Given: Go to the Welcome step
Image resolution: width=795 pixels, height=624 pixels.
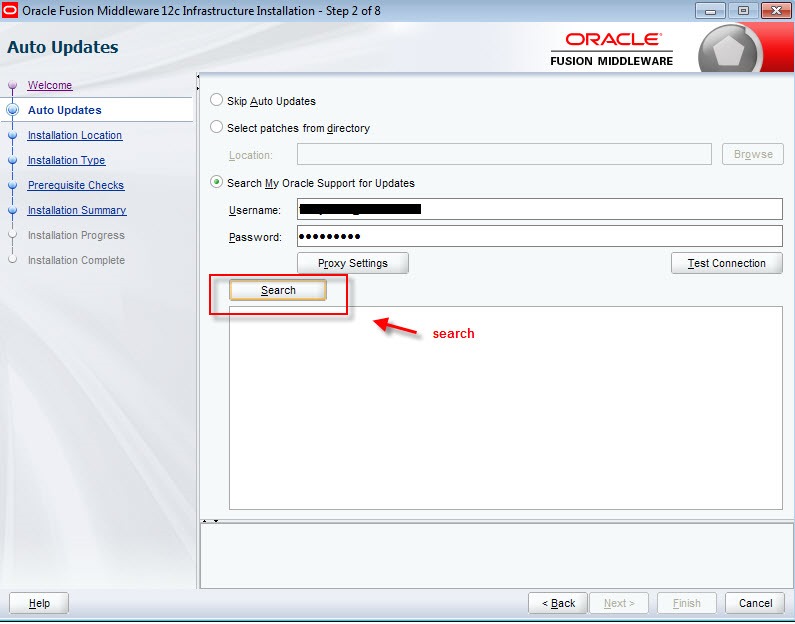Looking at the screenshot, I should point(50,85).
